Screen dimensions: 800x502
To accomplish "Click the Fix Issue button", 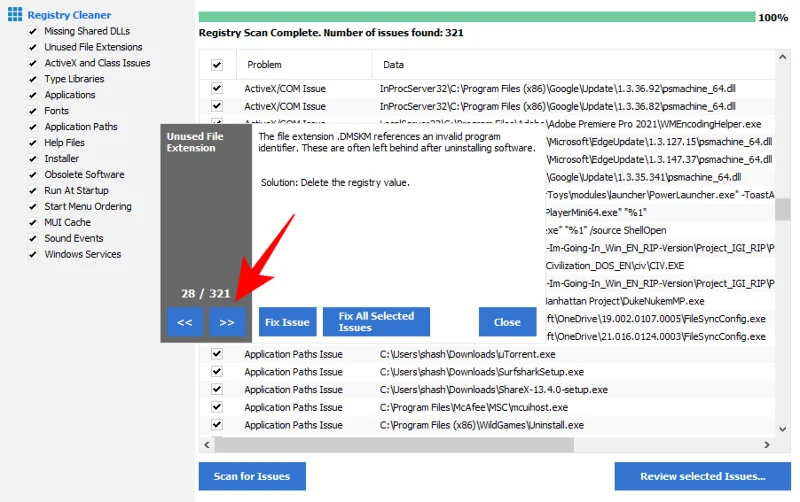I will (288, 322).
